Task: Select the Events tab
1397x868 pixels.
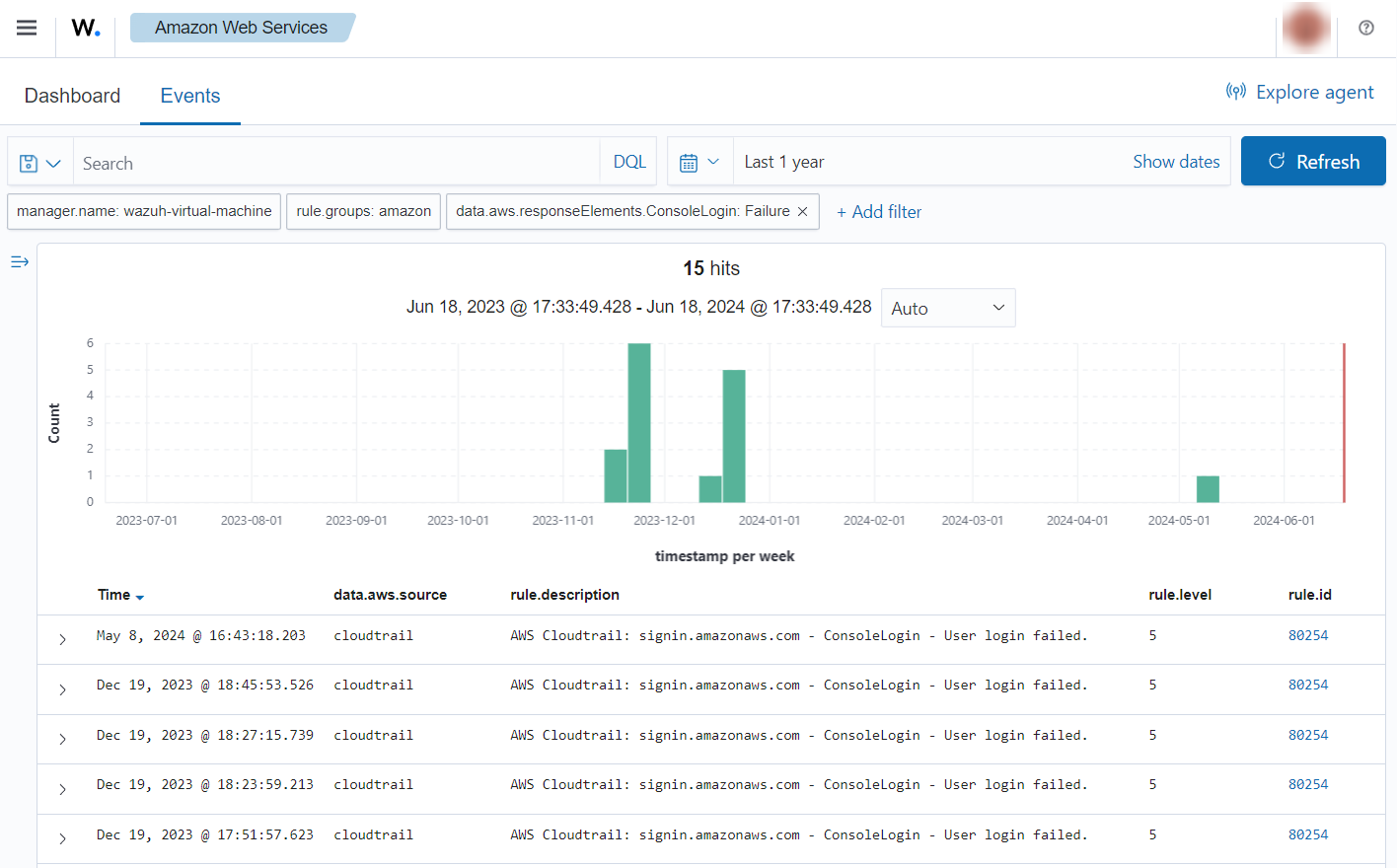Action: [189, 96]
